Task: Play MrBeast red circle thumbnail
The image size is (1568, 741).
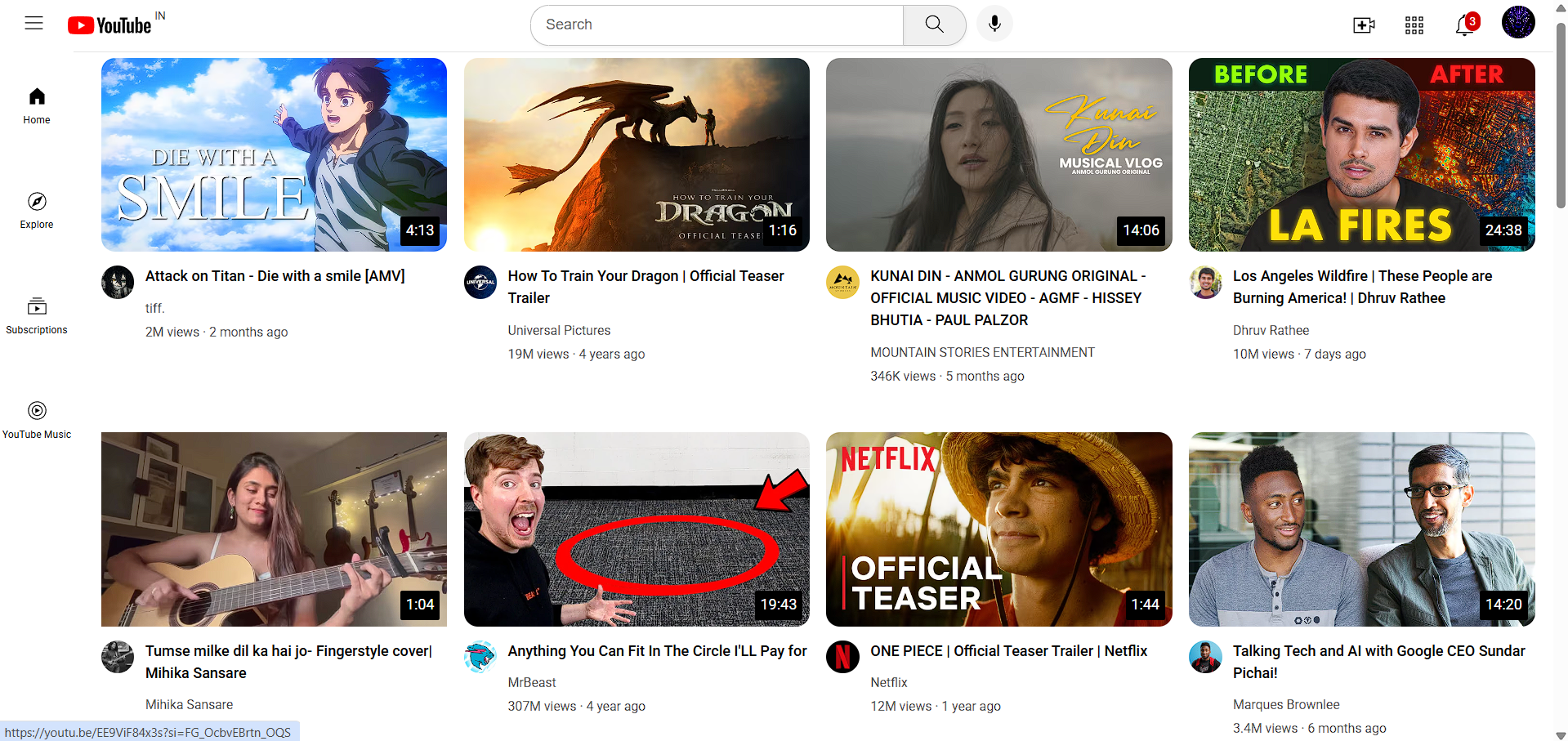Action: 637,529
